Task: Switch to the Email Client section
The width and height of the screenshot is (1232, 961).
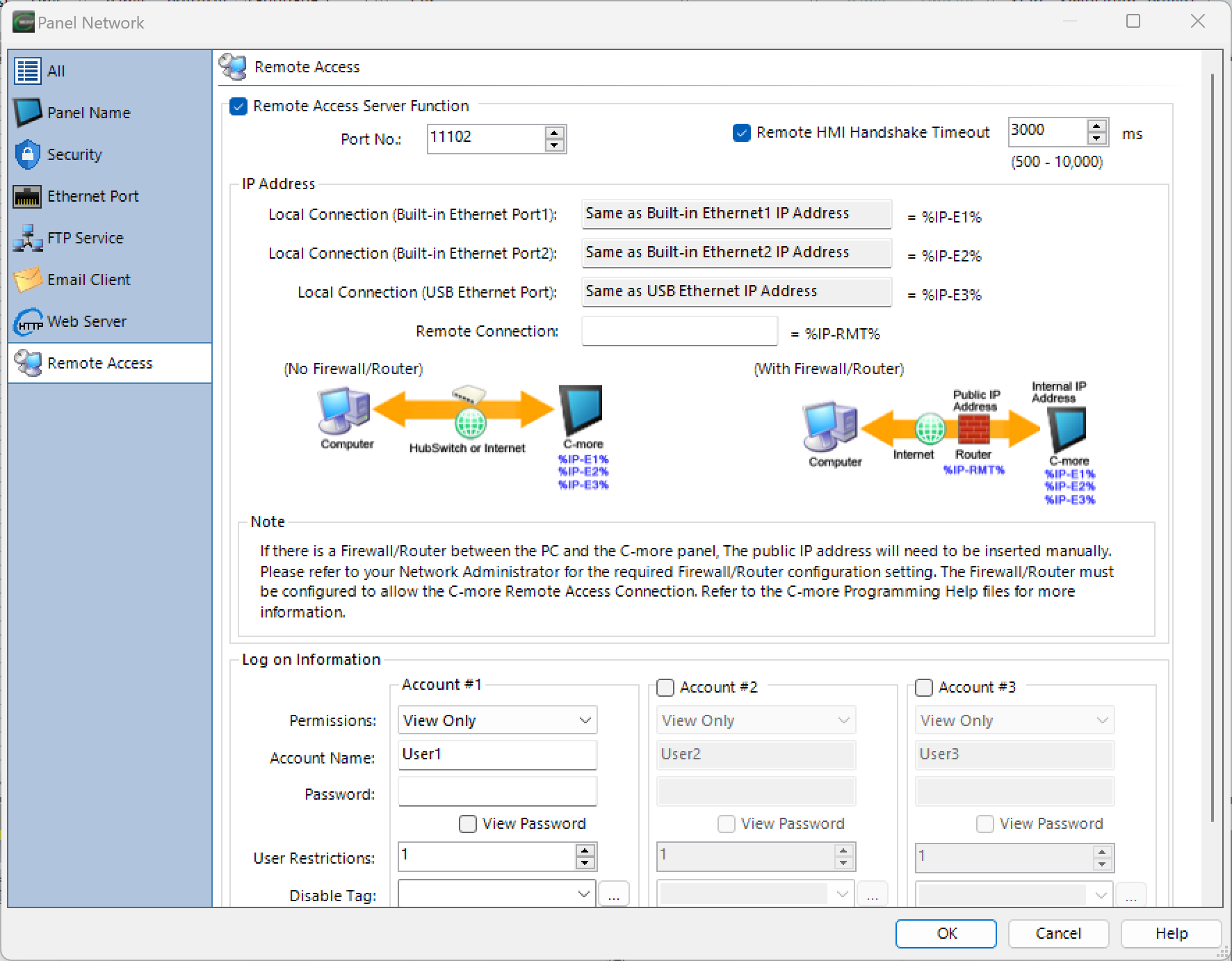Action: [88, 280]
